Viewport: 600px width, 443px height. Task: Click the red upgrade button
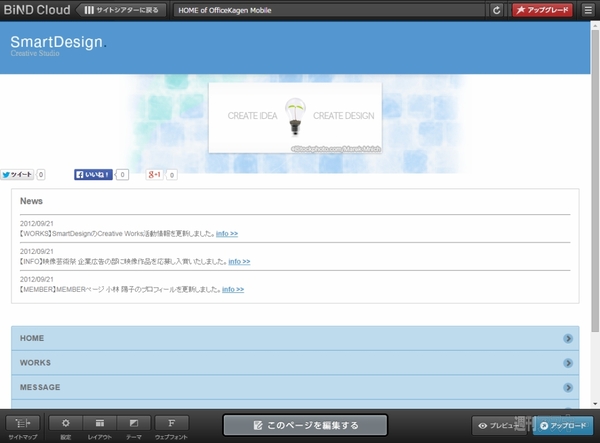point(542,10)
